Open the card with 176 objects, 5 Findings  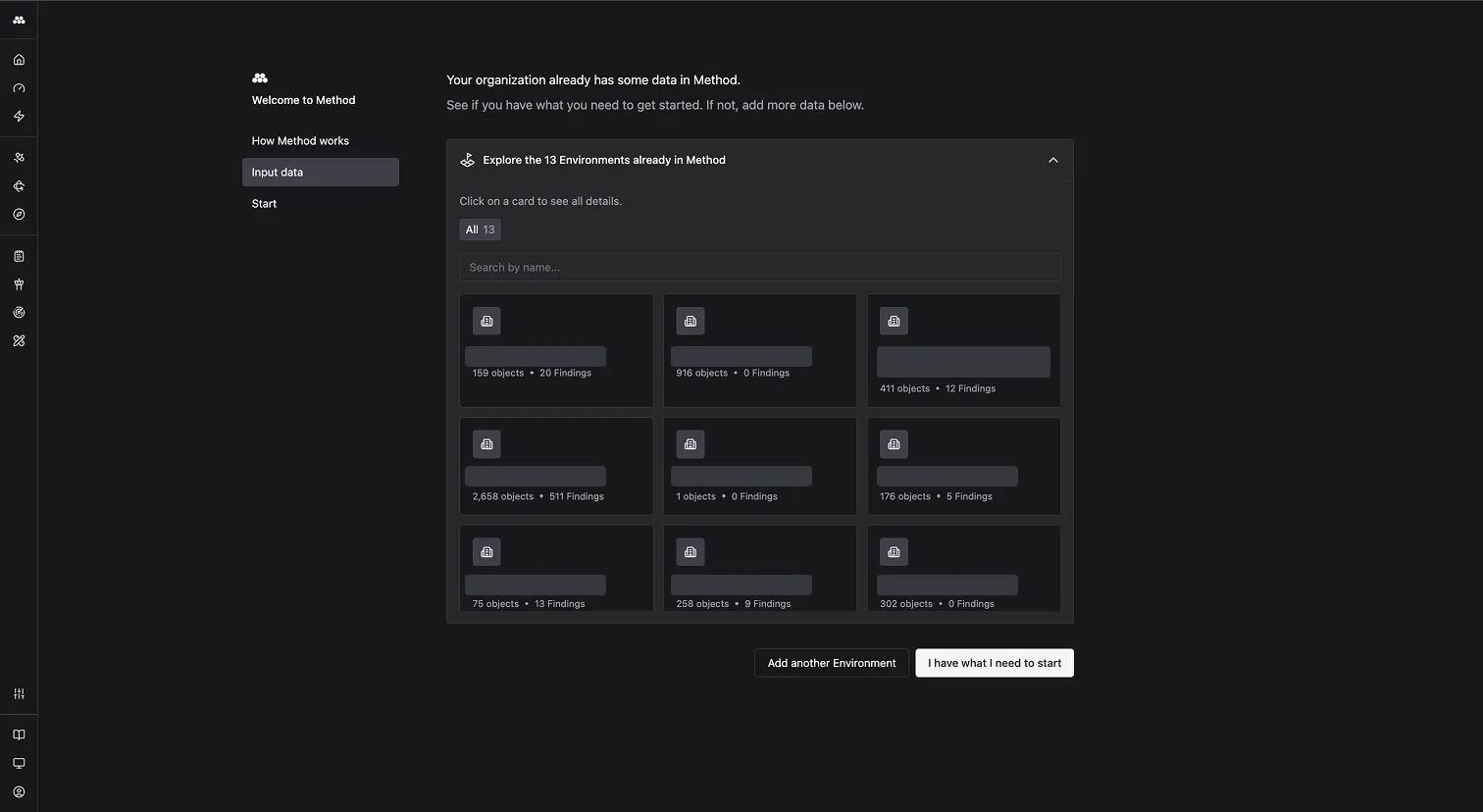pyautogui.click(x=964, y=466)
